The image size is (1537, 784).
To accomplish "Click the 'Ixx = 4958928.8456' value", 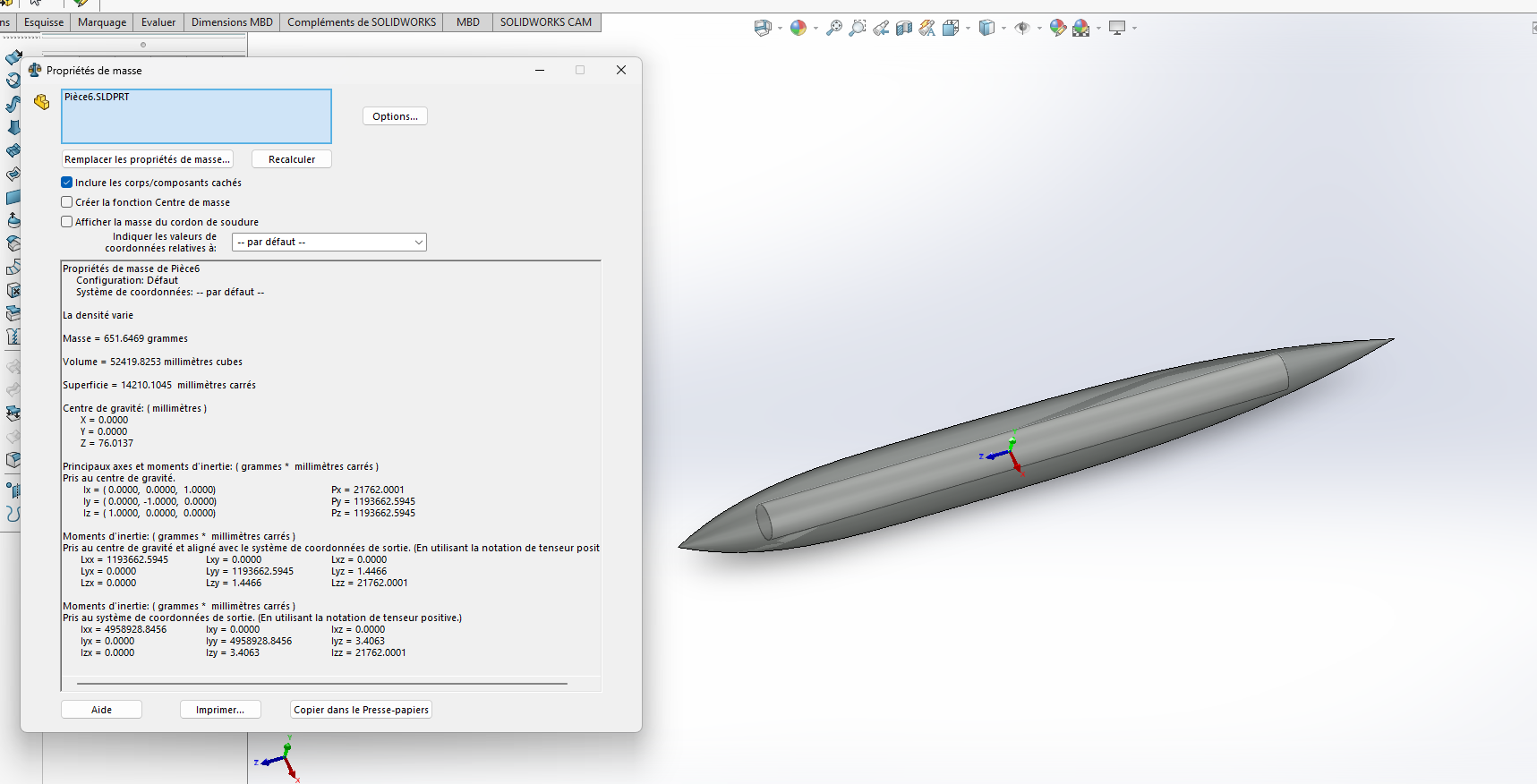I will 124,629.
